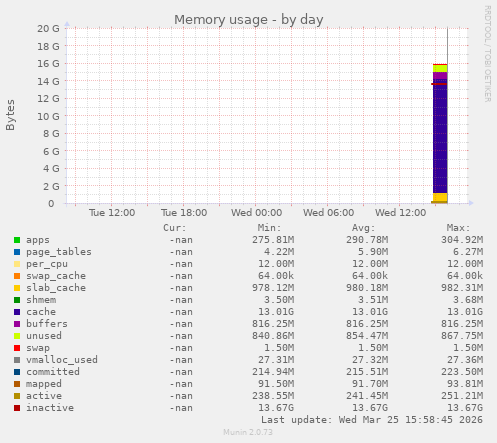Click the orange swap_cache legend swatch

pyautogui.click(x=17, y=276)
